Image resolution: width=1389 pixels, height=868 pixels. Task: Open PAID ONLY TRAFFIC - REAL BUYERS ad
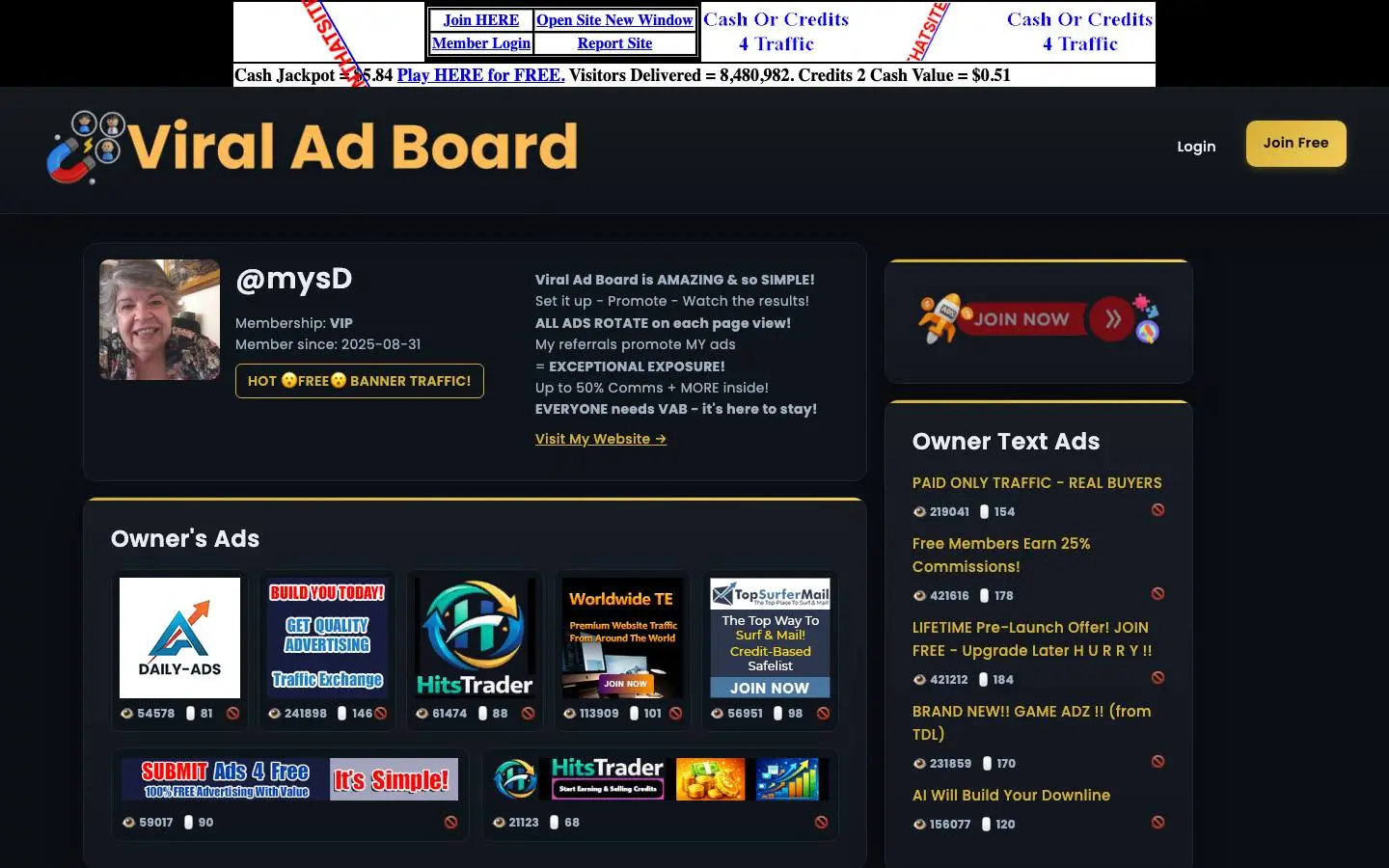point(1037,482)
